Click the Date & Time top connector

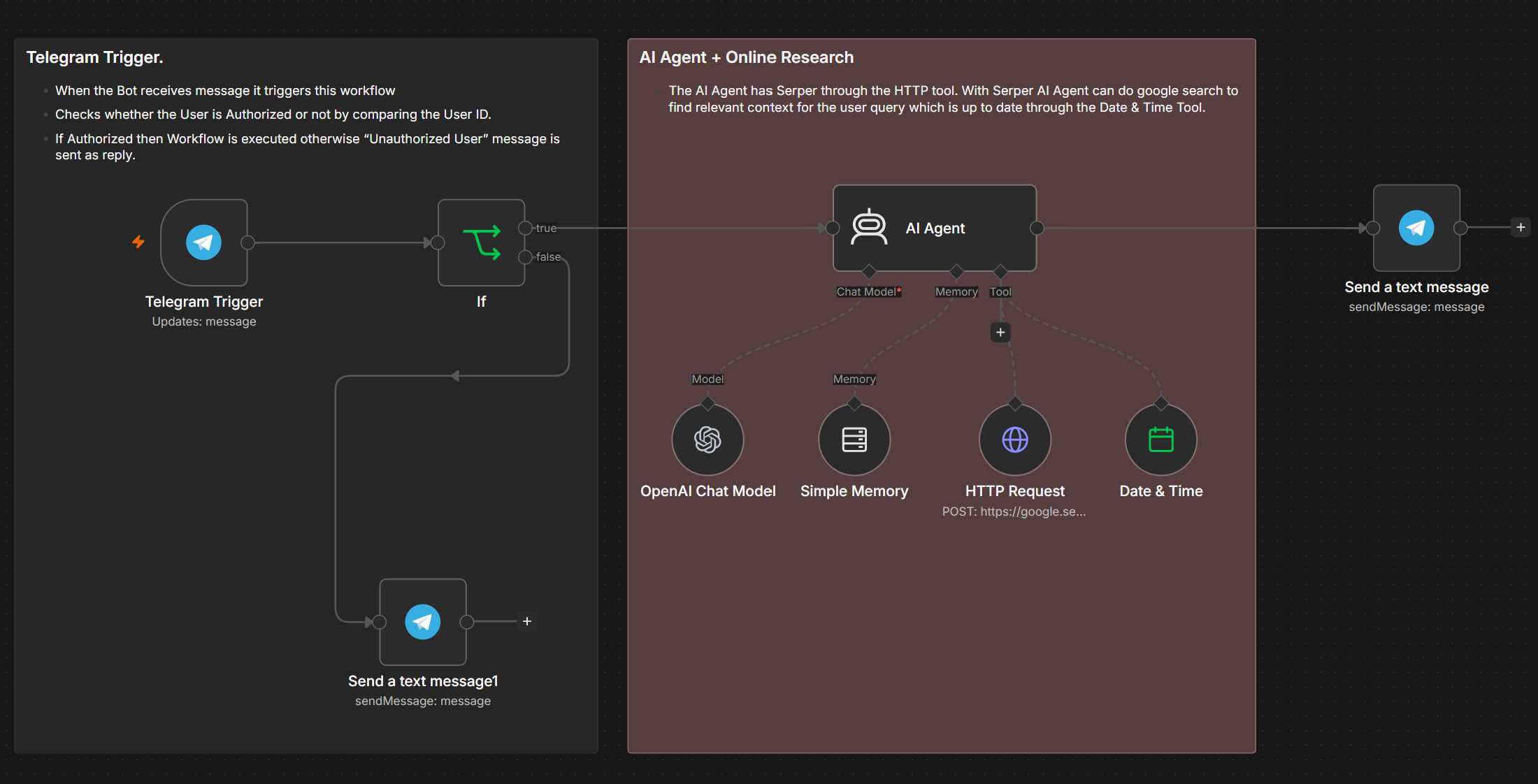click(x=1160, y=404)
